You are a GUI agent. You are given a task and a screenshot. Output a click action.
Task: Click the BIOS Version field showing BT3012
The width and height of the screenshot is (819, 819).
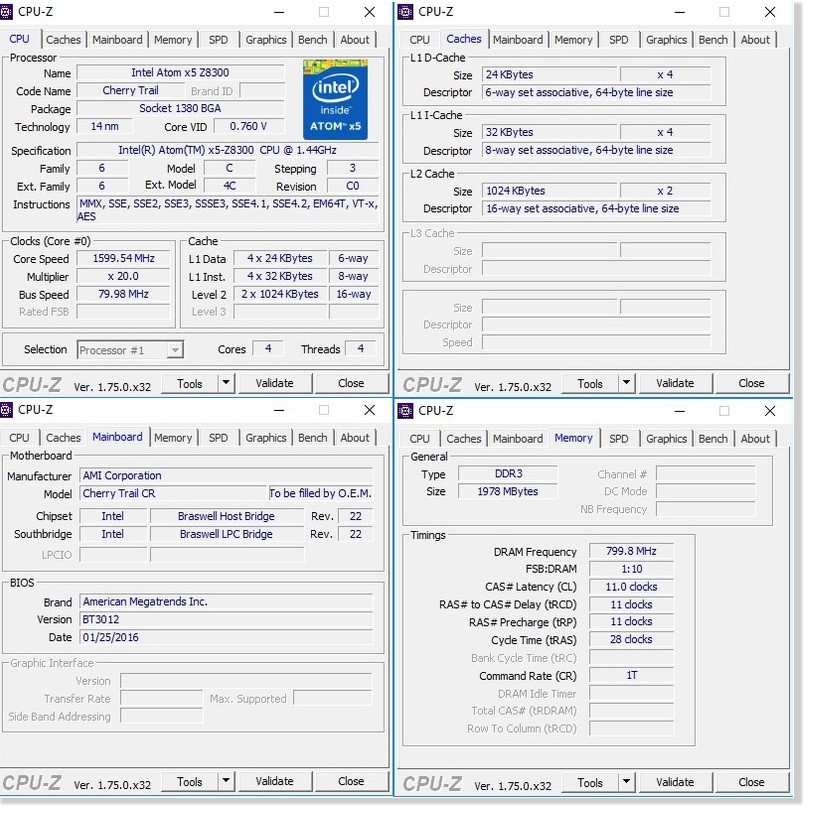(226, 619)
